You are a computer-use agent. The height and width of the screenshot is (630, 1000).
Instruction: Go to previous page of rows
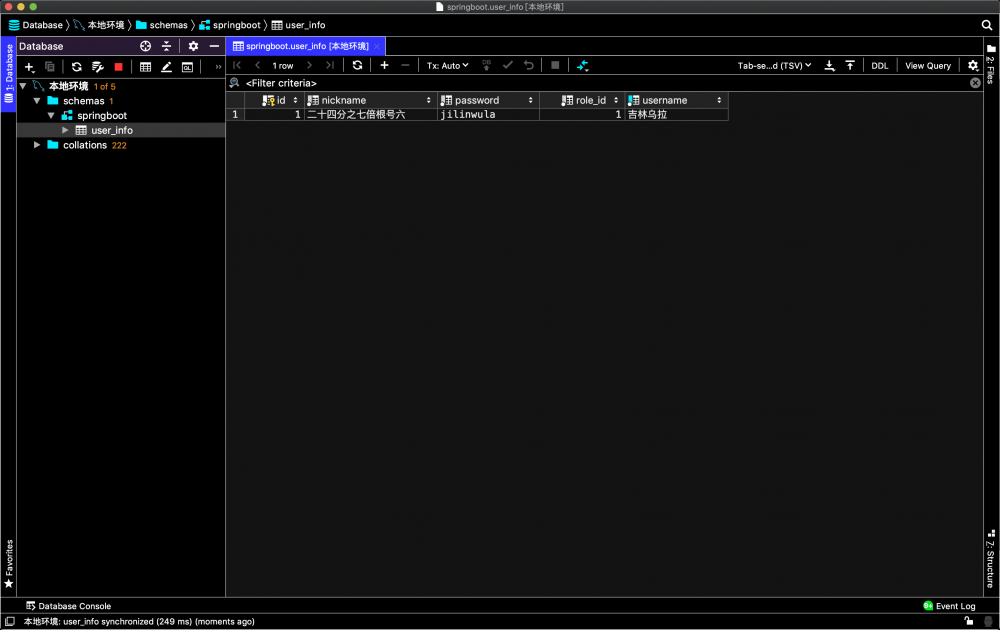point(258,65)
